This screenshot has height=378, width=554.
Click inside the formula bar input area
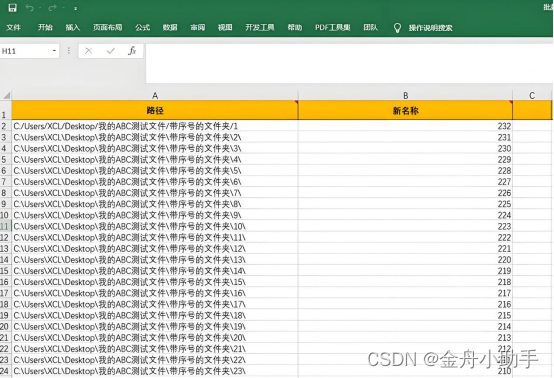click(x=349, y=64)
